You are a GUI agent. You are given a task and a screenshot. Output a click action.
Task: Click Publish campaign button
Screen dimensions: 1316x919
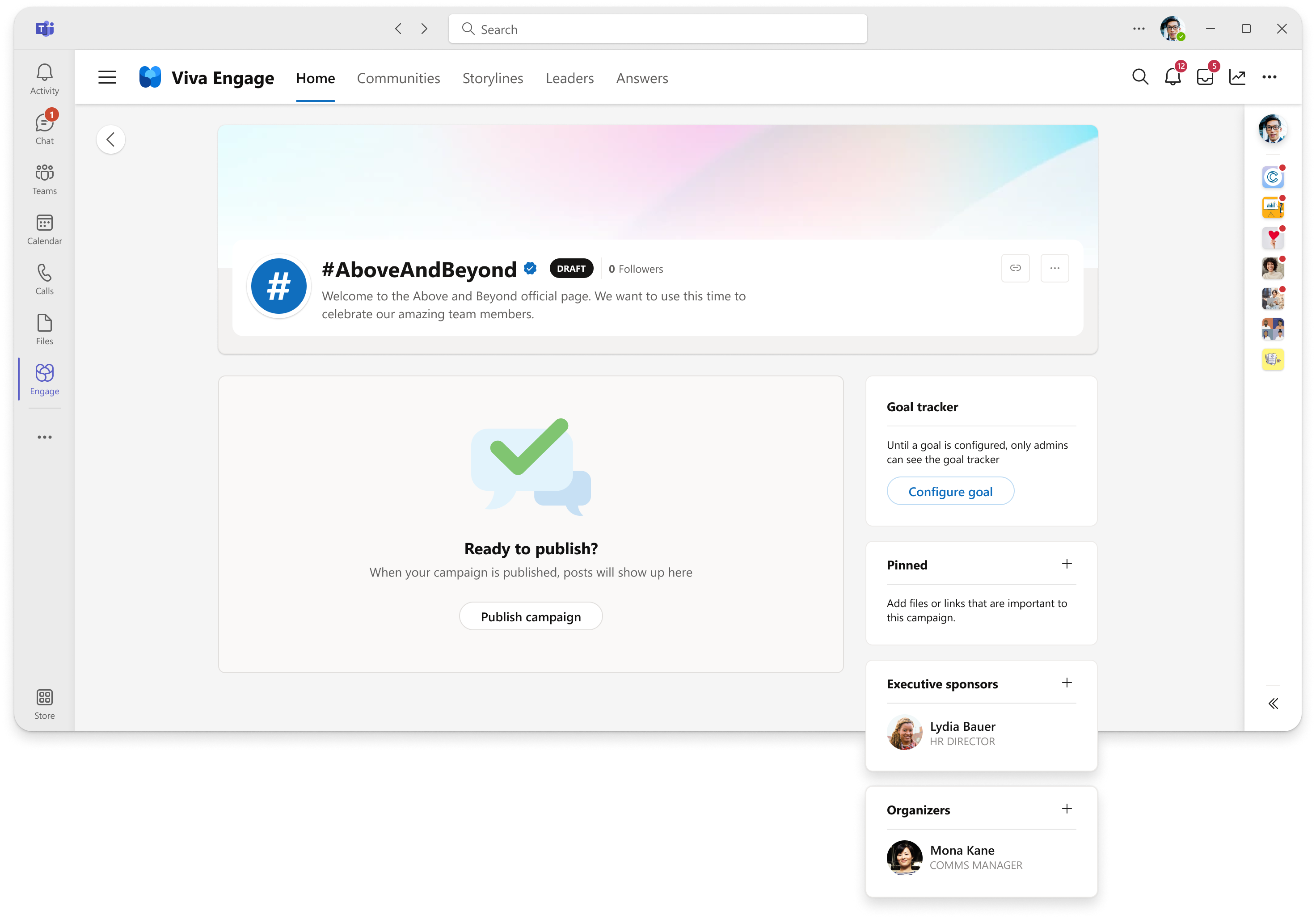point(531,616)
